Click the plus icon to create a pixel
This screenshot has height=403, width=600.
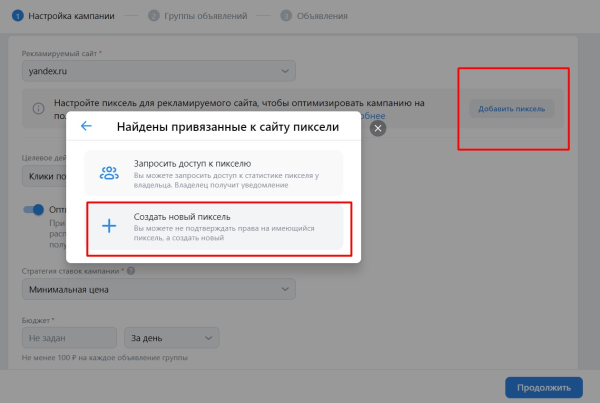pos(109,226)
